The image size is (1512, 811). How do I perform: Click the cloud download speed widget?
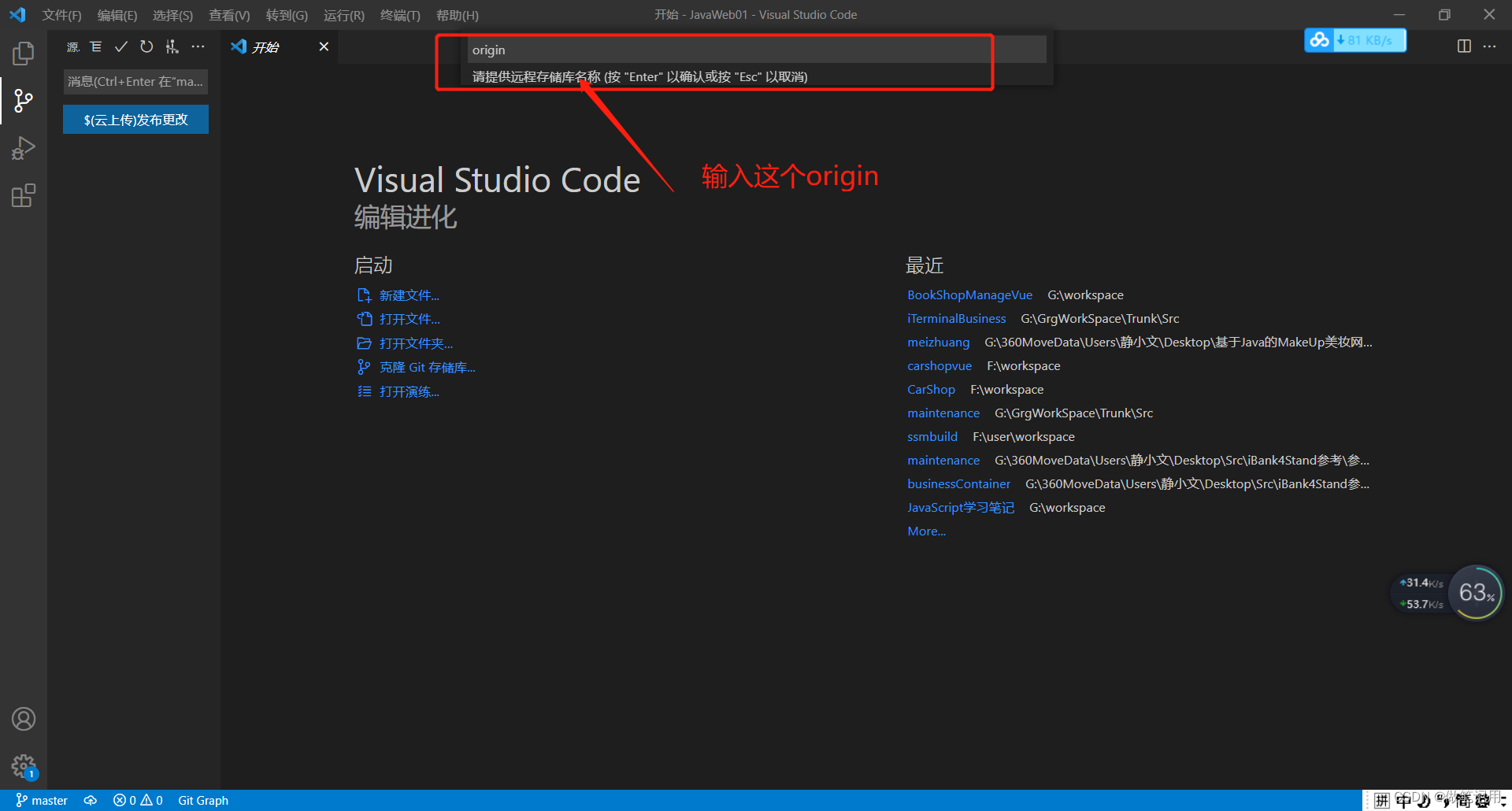point(1355,40)
